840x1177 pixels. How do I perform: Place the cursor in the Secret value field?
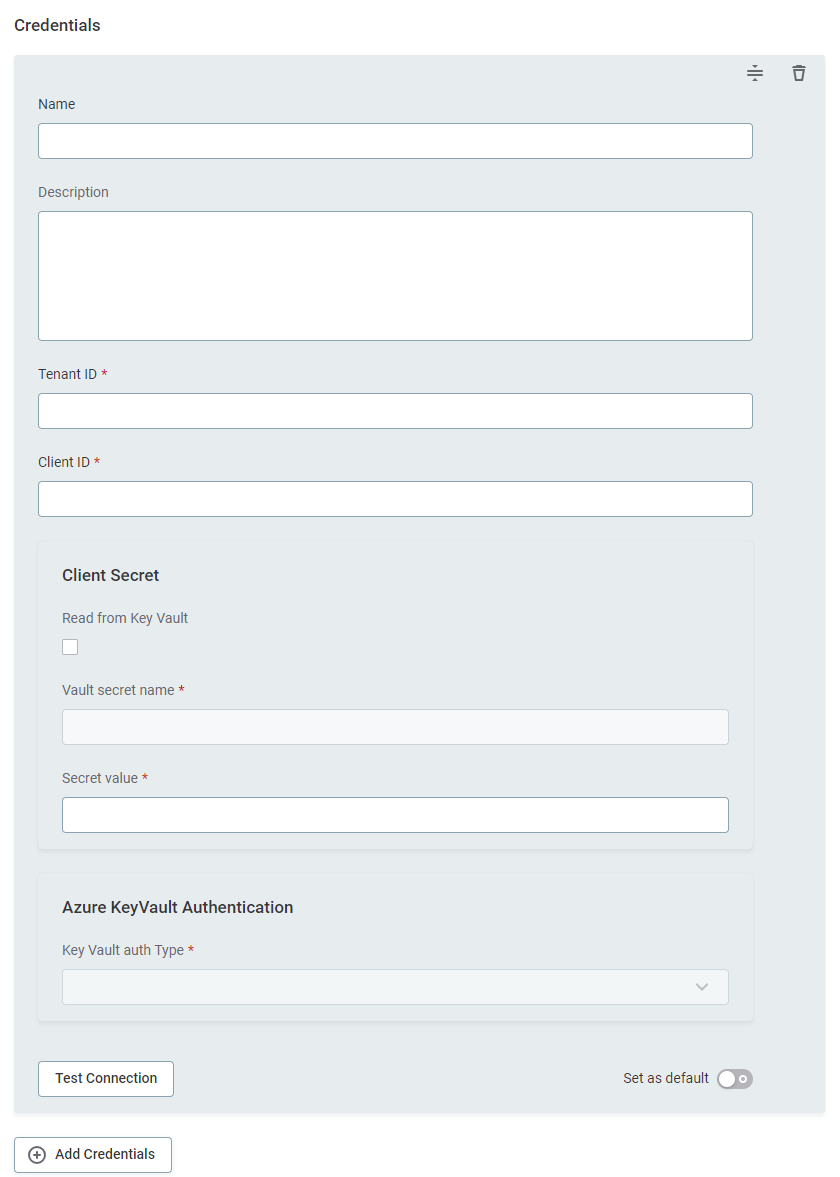395,815
